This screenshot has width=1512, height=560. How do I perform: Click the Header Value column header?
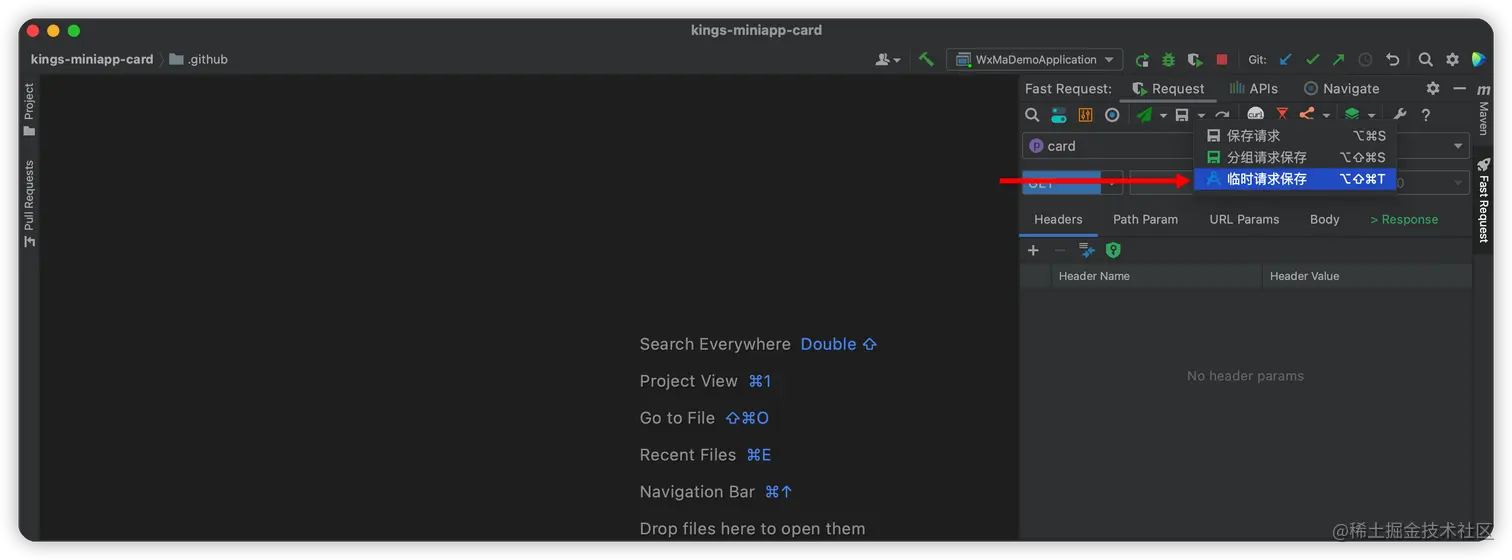click(1366, 276)
